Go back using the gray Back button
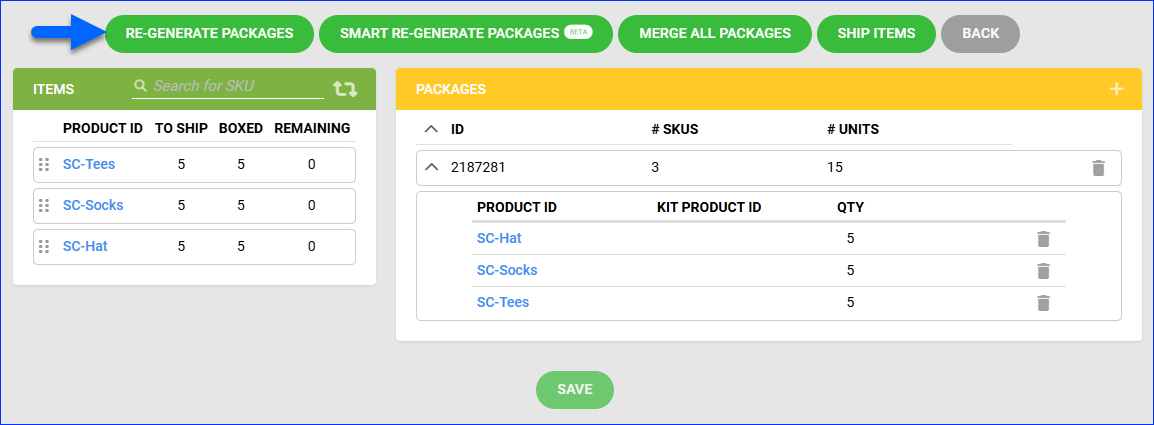The height and width of the screenshot is (425, 1154). (x=980, y=33)
